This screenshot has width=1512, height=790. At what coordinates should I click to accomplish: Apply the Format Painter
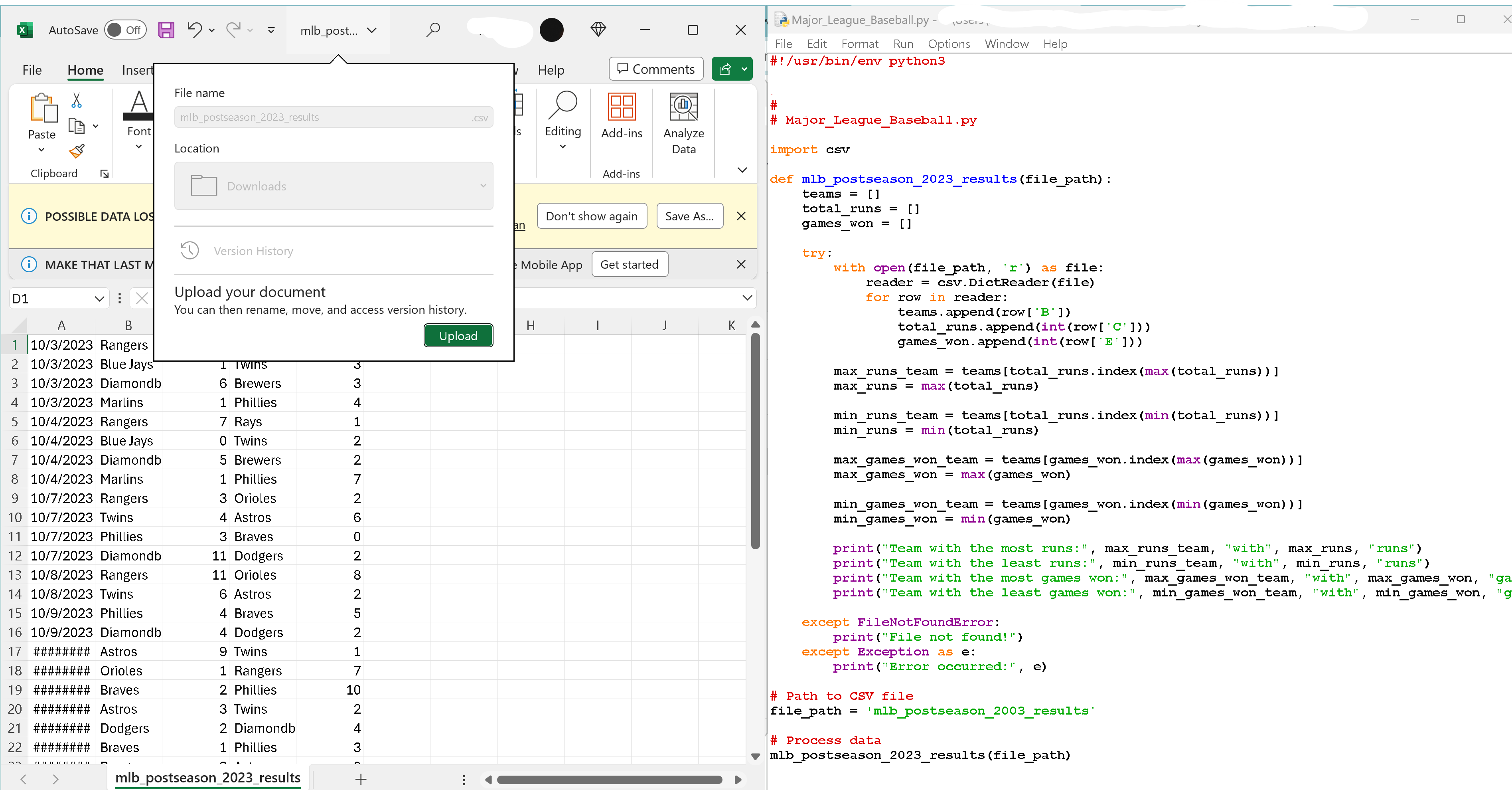[x=76, y=151]
